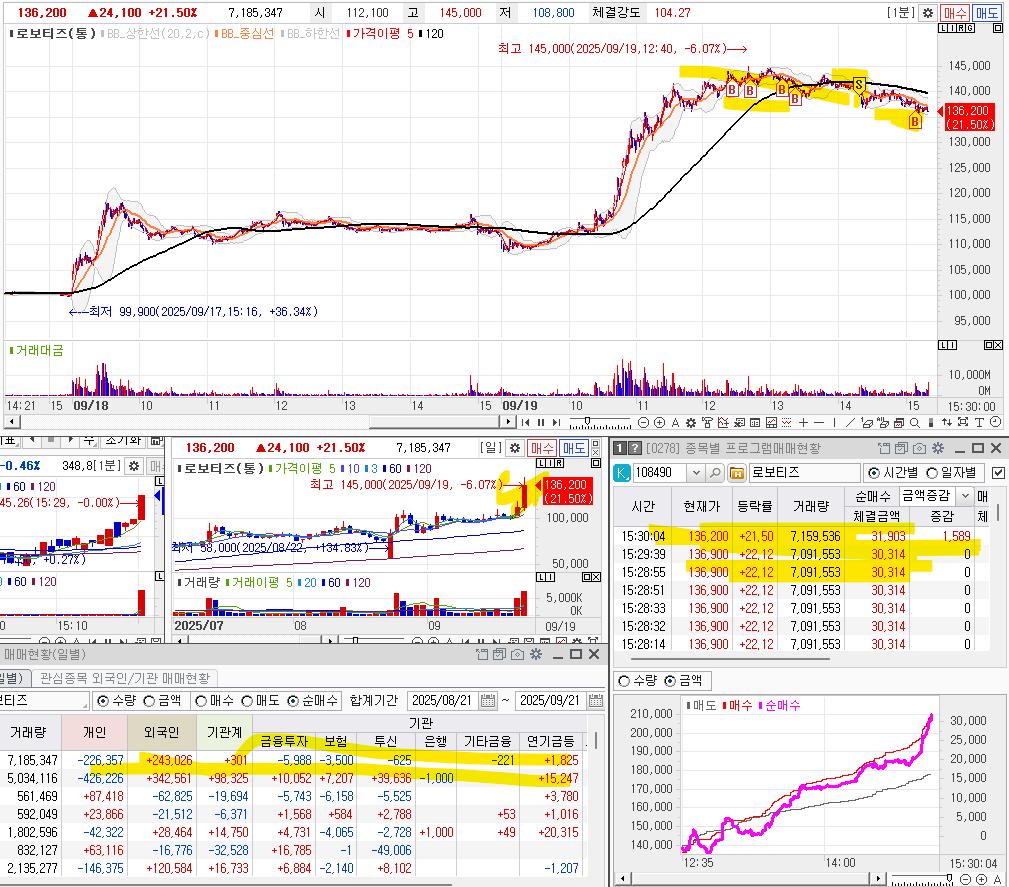Click the blue K icon beside stock code

click(x=622, y=473)
